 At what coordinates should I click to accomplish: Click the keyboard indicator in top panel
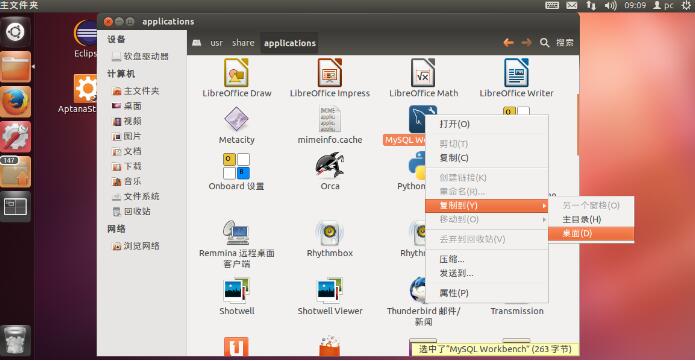click(x=552, y=5)
